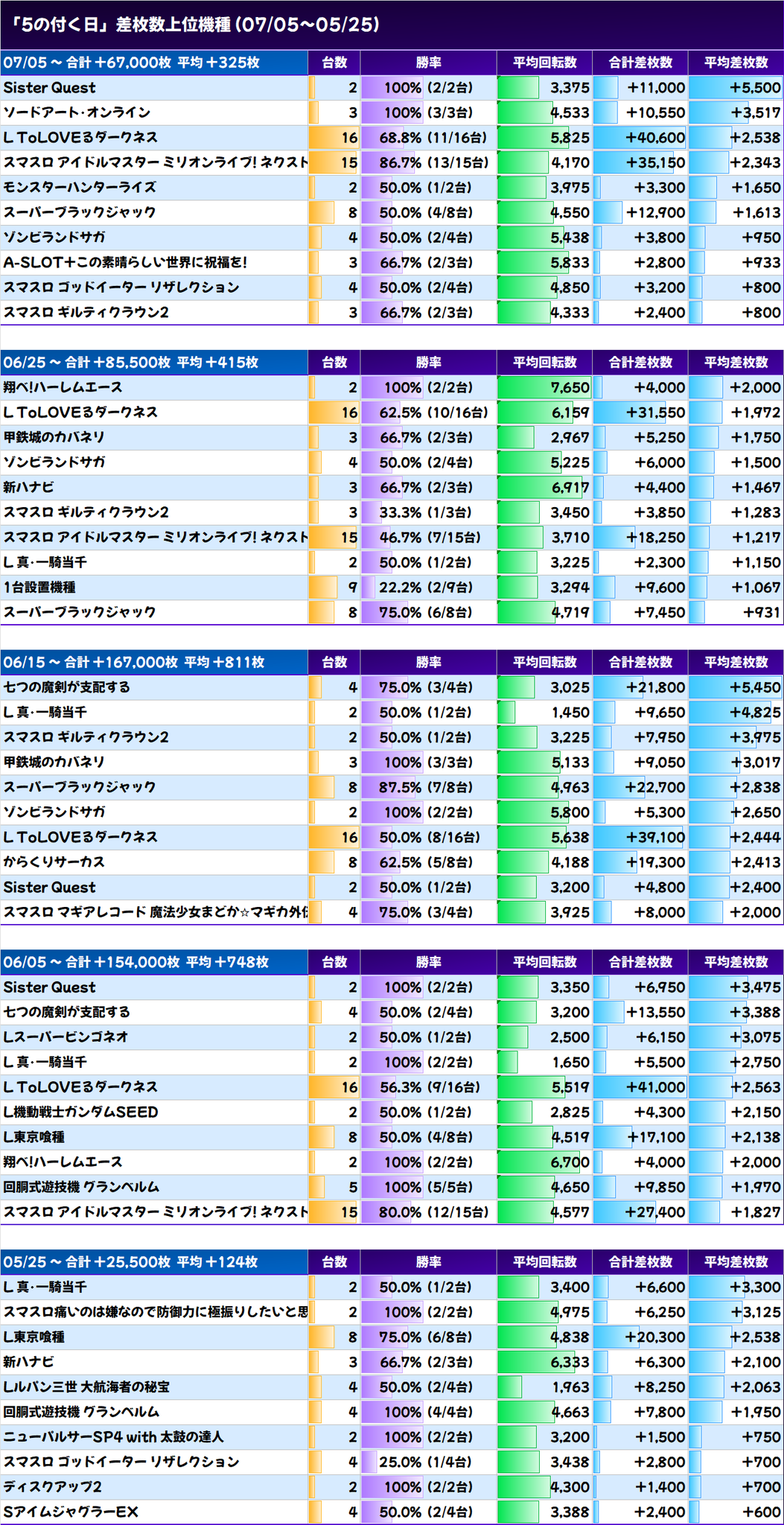Screen dimensions: 784x1525
Task: Select the Lルパン三世 大航海者の秘宝 row name
Action: point(86,1386)
